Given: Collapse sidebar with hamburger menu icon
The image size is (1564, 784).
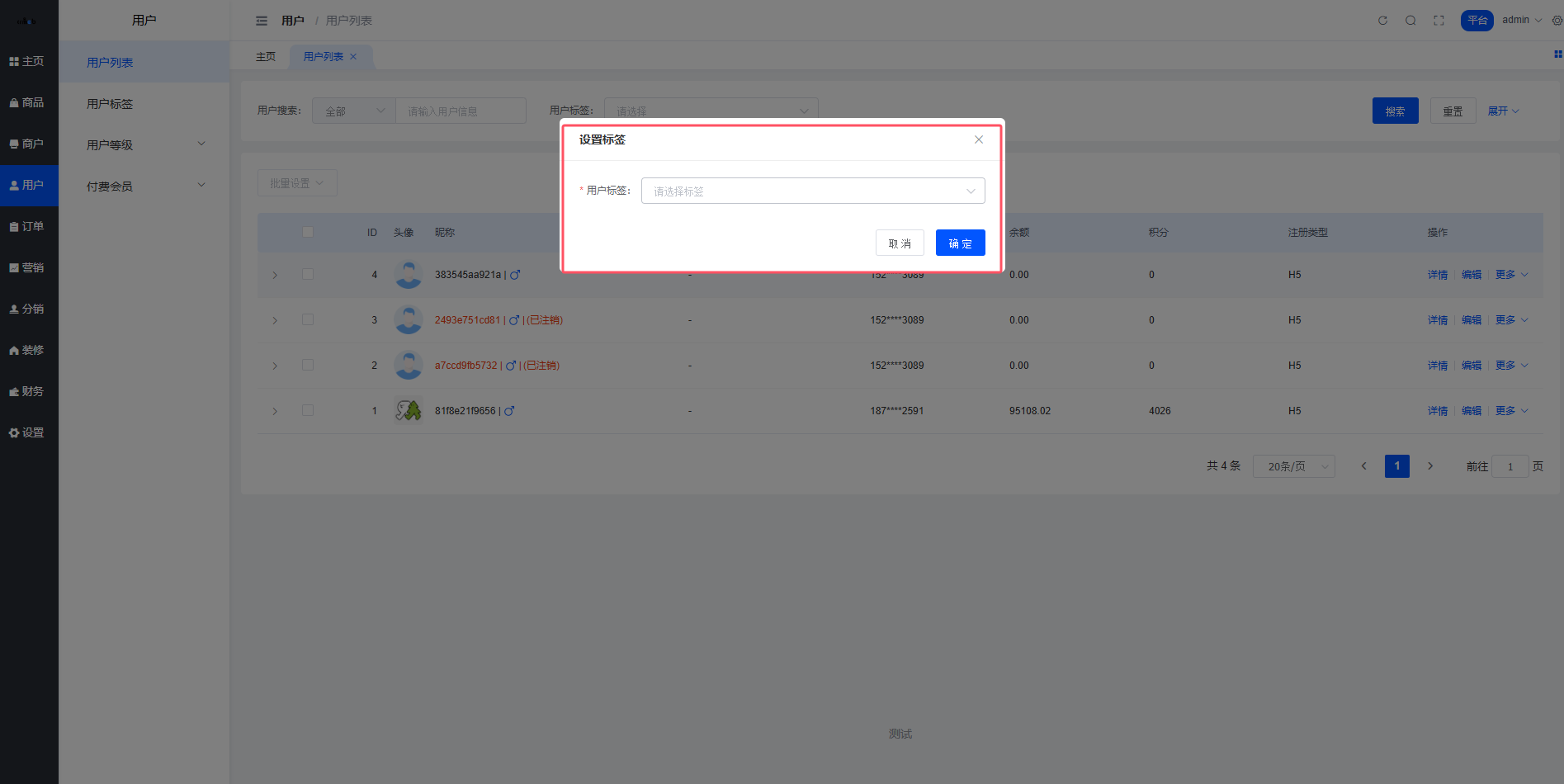Looking at the screenshot, I should 262,21.
